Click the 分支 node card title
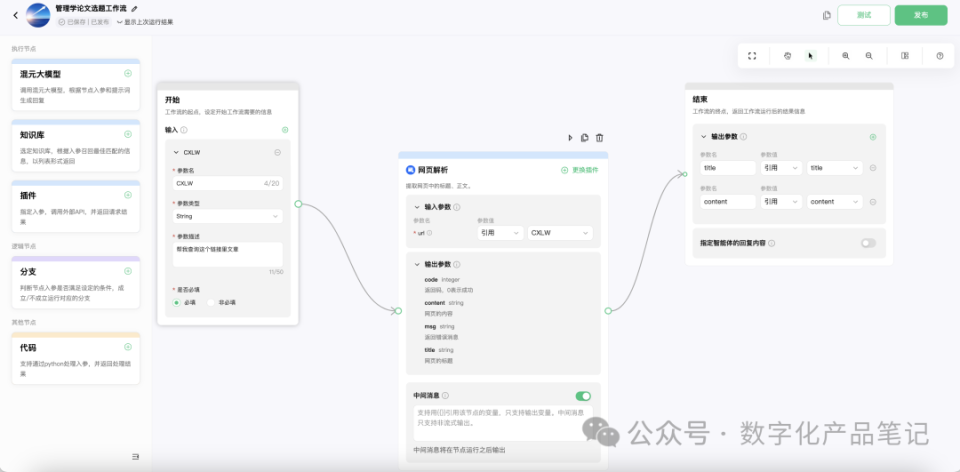This screenshot has height=472, width=960. (x=28, y=272)
